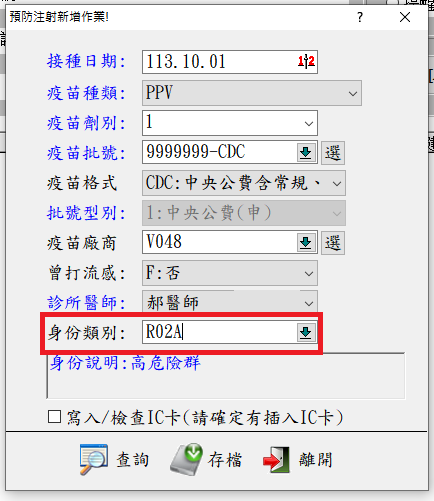
Task: Click green arrow icon in 身份類別 field
Action: click(x=306, y=333)
